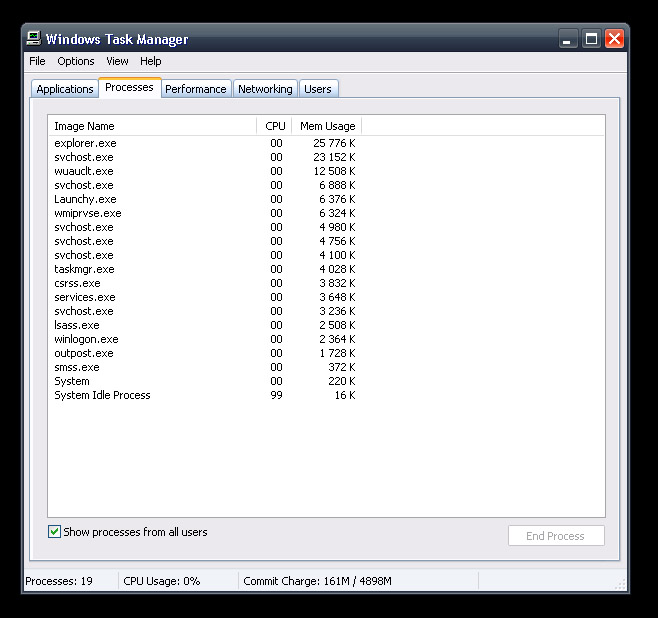Click Commit Charge status bar entry
Image resolution: width=658 pixels, height=618 pixels.
coord(317,581)
